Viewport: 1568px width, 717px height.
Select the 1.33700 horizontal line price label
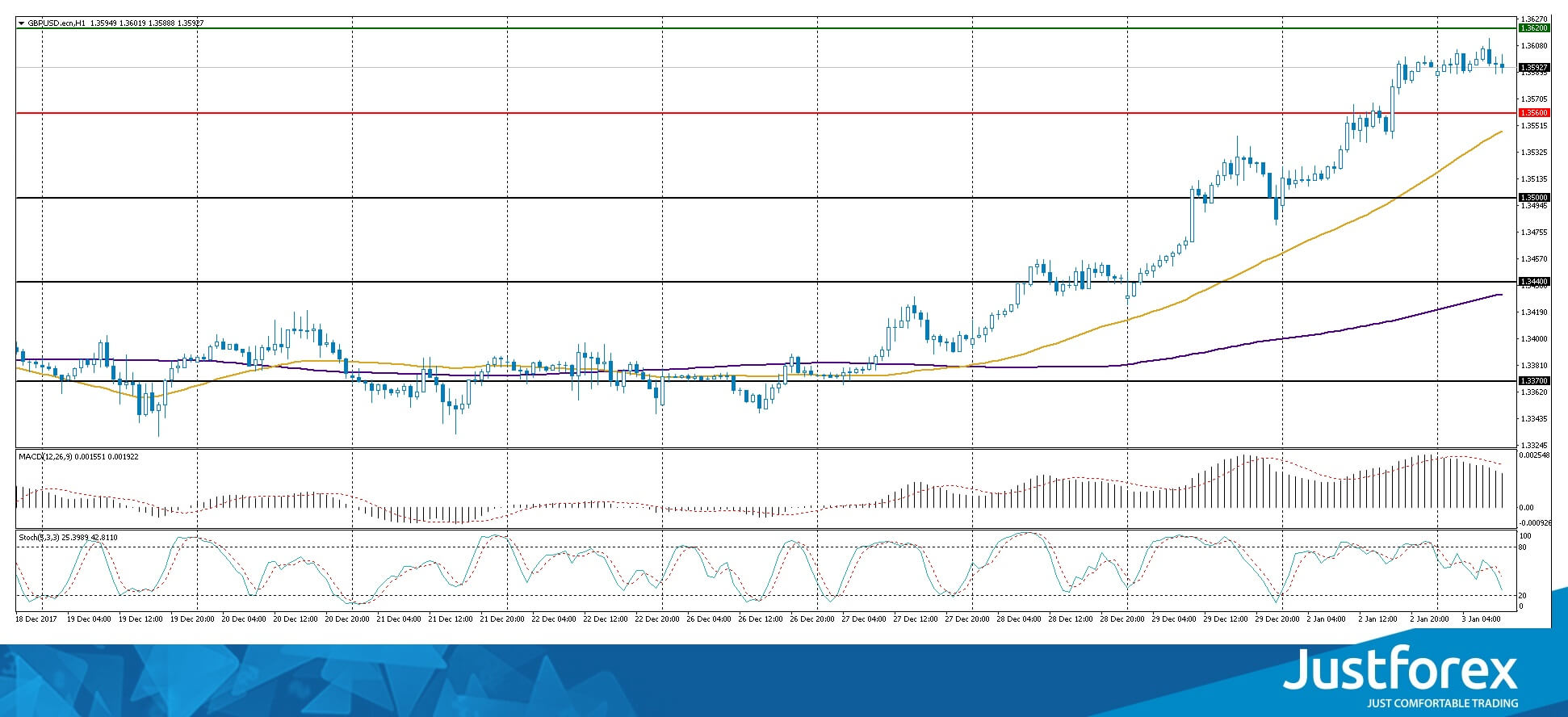tap(1534, 381)
